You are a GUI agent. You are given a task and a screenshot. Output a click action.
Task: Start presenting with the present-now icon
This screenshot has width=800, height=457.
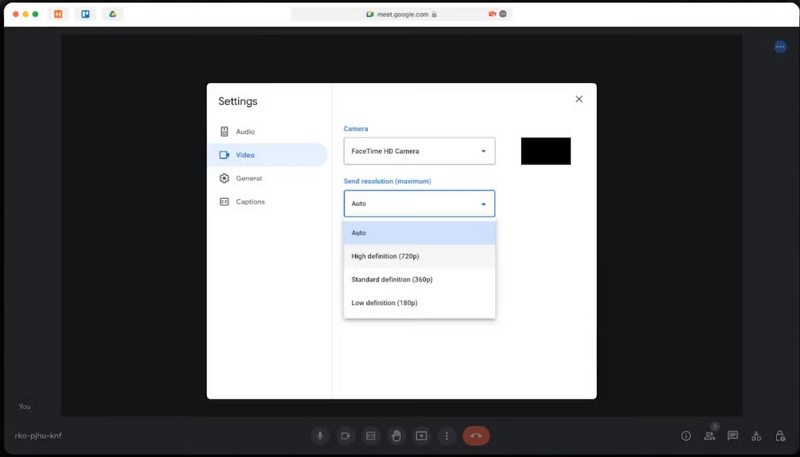[421, 436]
